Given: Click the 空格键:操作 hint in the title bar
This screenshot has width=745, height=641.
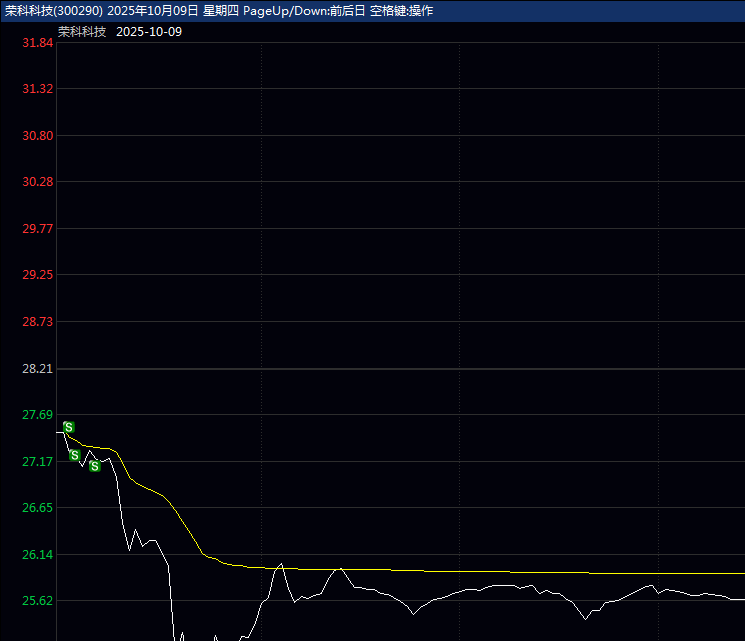Looking at the screenshot, I should coord(394,10).
